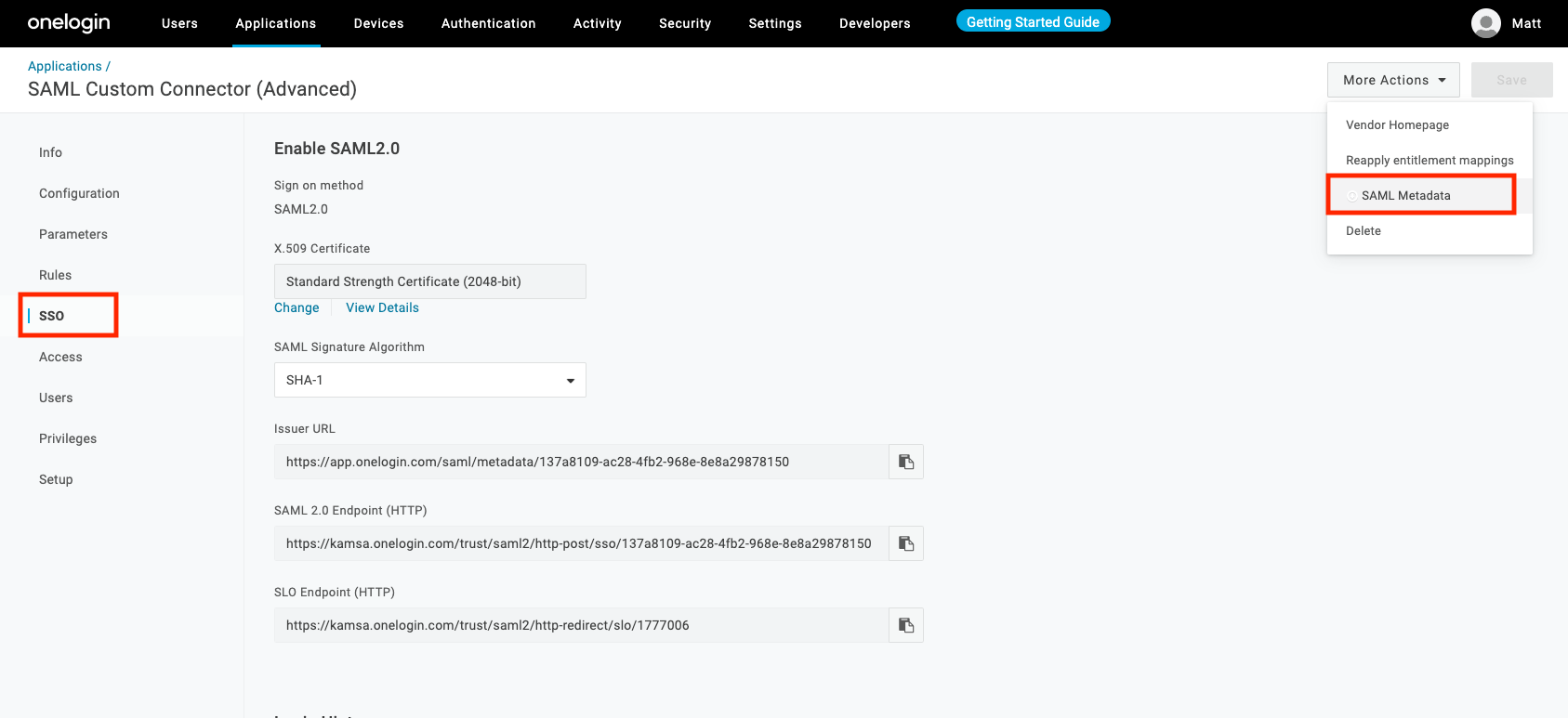This screenshot has width=1568, height=718.
Task: Click the Issuer URL field
Action: point(581,462)
